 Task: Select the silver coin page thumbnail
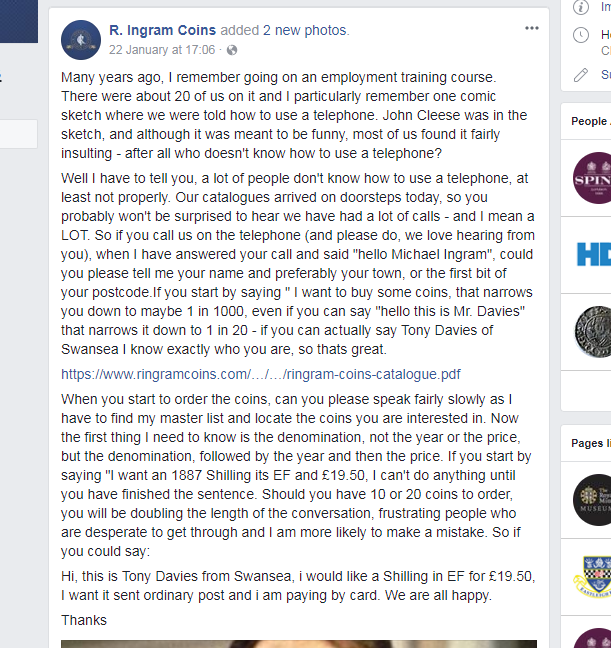[x=592, y=331]
